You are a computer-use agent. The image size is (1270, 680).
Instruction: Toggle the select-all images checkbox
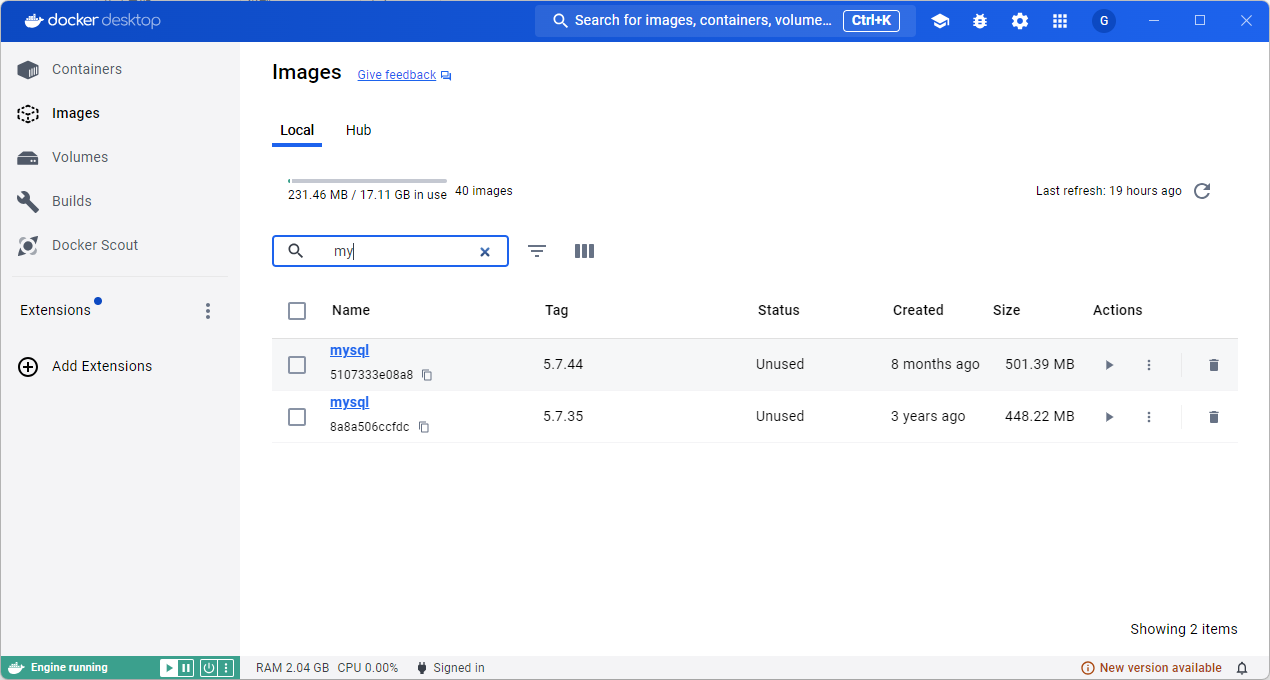[297, 311]
